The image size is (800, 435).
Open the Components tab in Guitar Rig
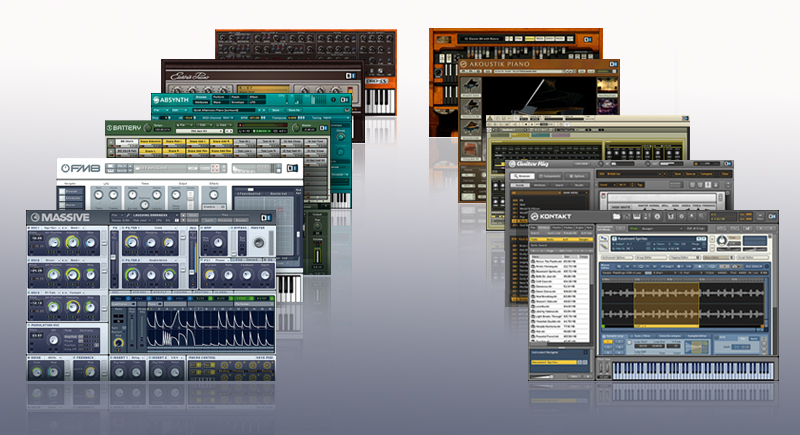(x=549, y=176)
